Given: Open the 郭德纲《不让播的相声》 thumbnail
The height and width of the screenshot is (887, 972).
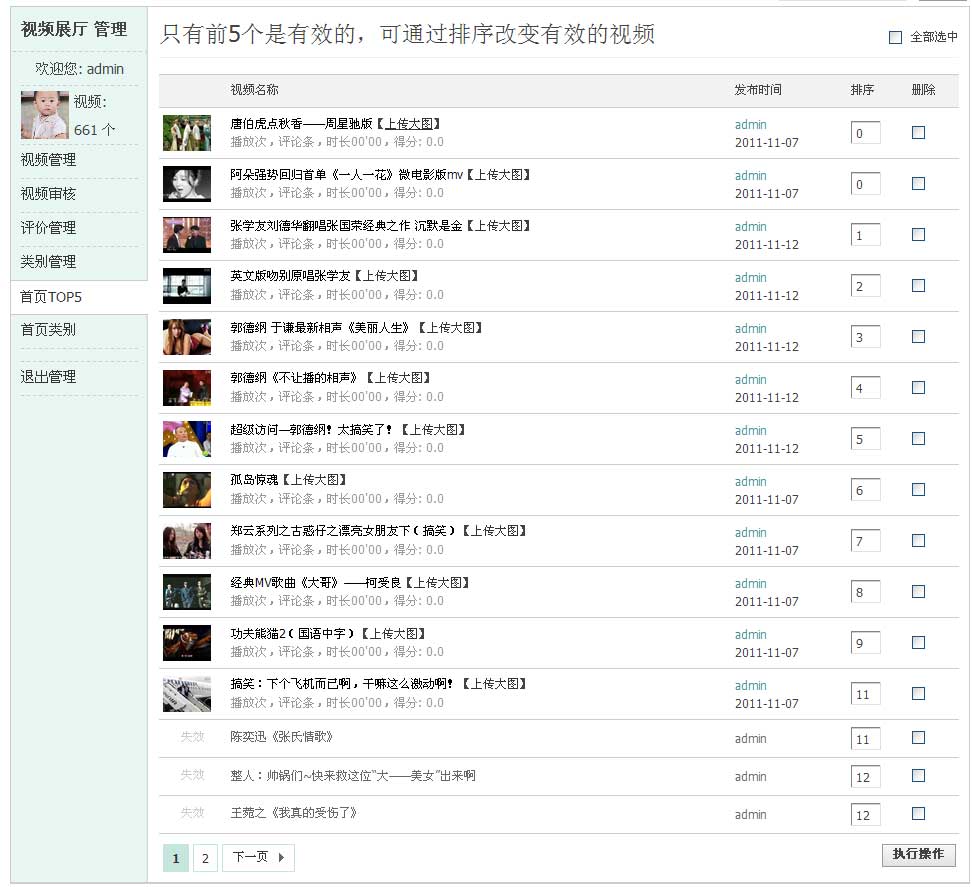Looking at the screenshot, I should click(187, 387).
